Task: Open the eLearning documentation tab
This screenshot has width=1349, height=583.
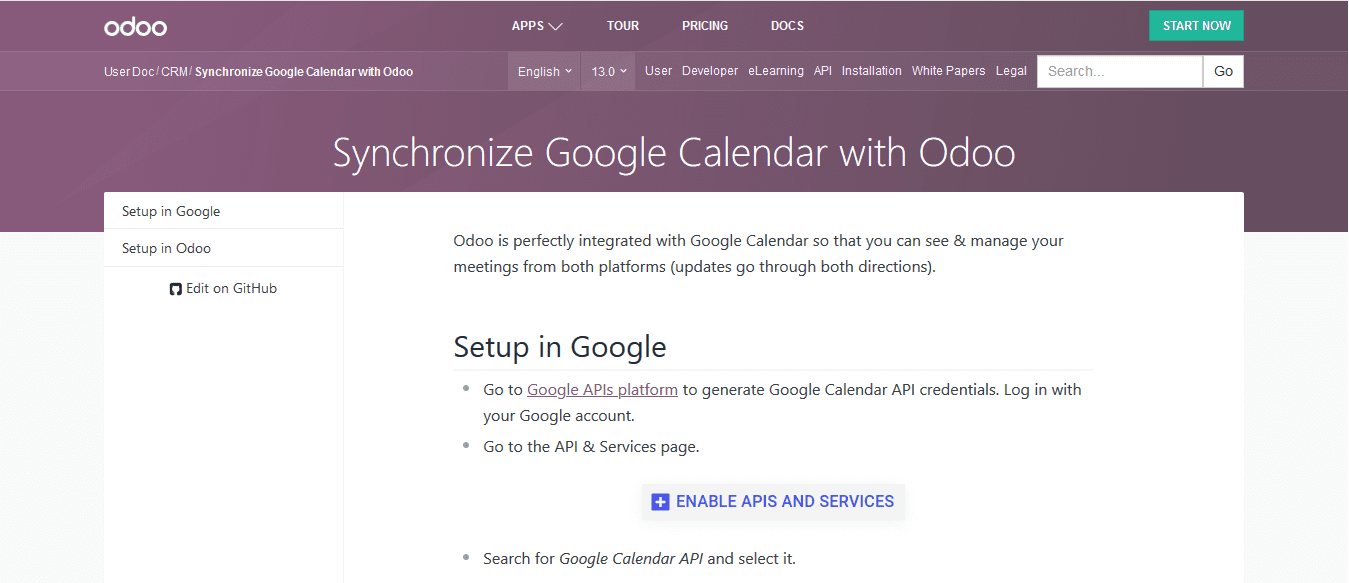Action: [x=776, y=71]
